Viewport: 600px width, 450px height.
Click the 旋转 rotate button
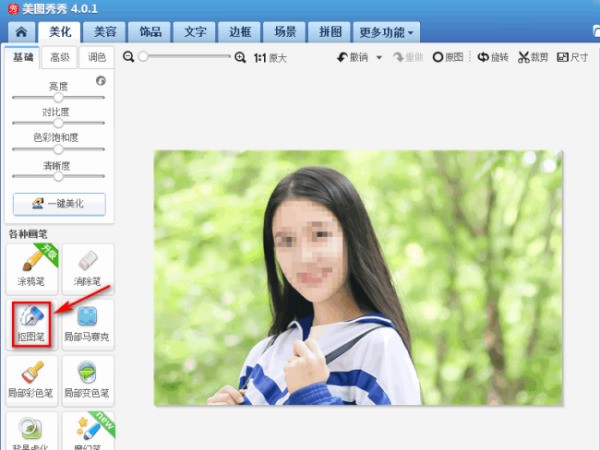click(492, 58)
